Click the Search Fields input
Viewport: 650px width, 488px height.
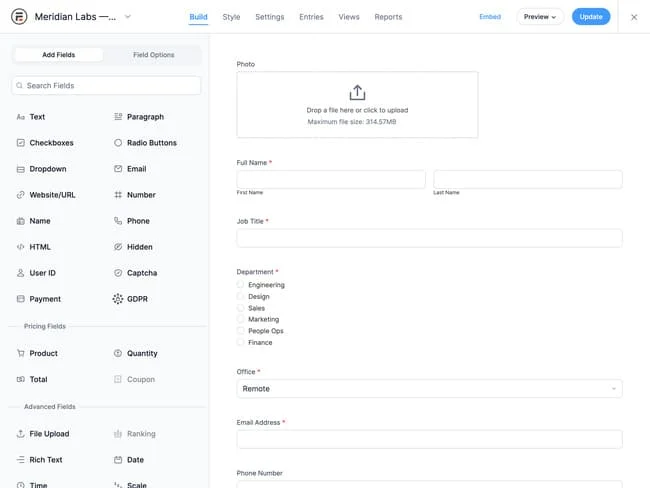[x=106, y=85]
